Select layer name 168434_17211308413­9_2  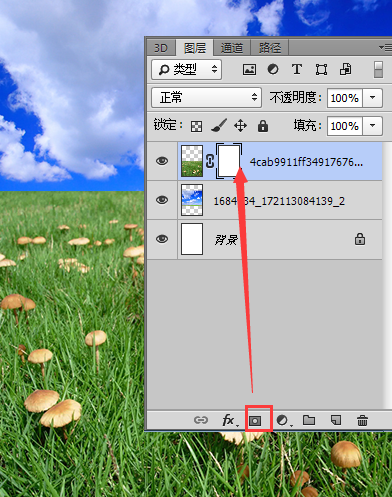point(279,201)
